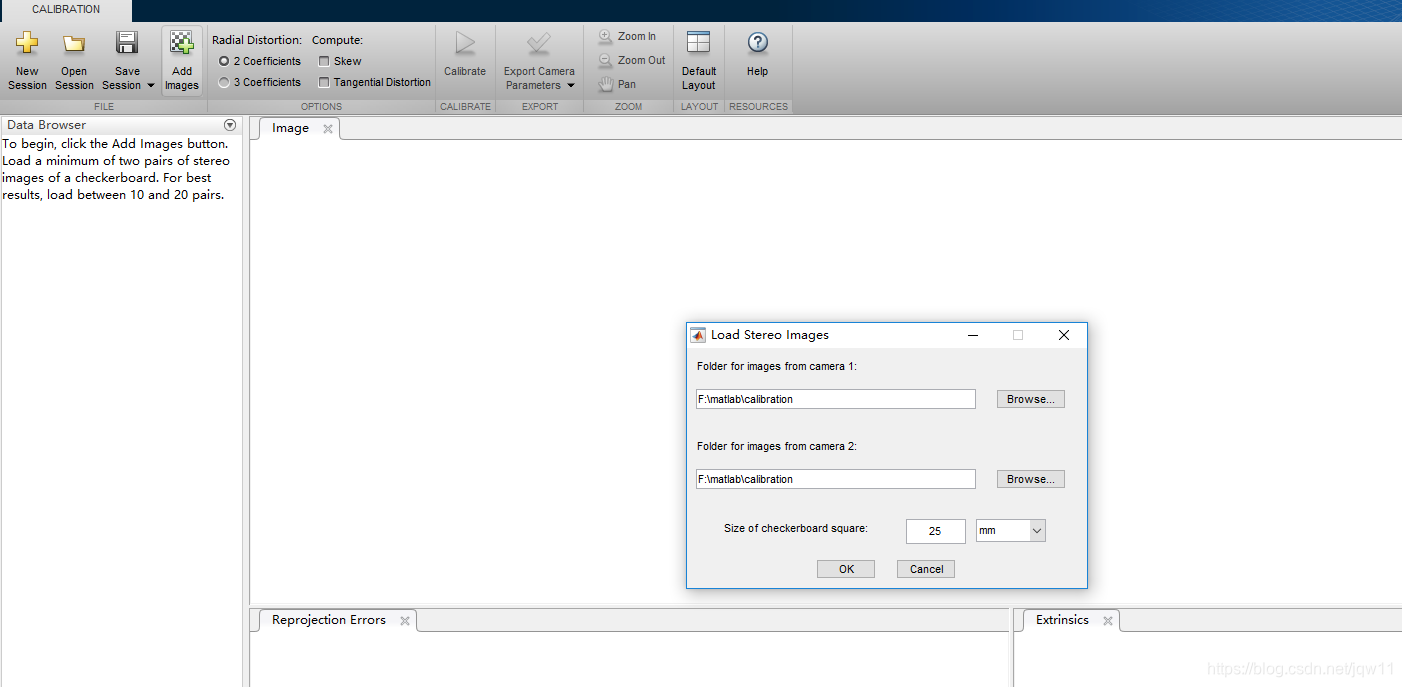Close the Load Stereo Images dialog
The width and height of the screenshot is (1402, 687).
1064,335
